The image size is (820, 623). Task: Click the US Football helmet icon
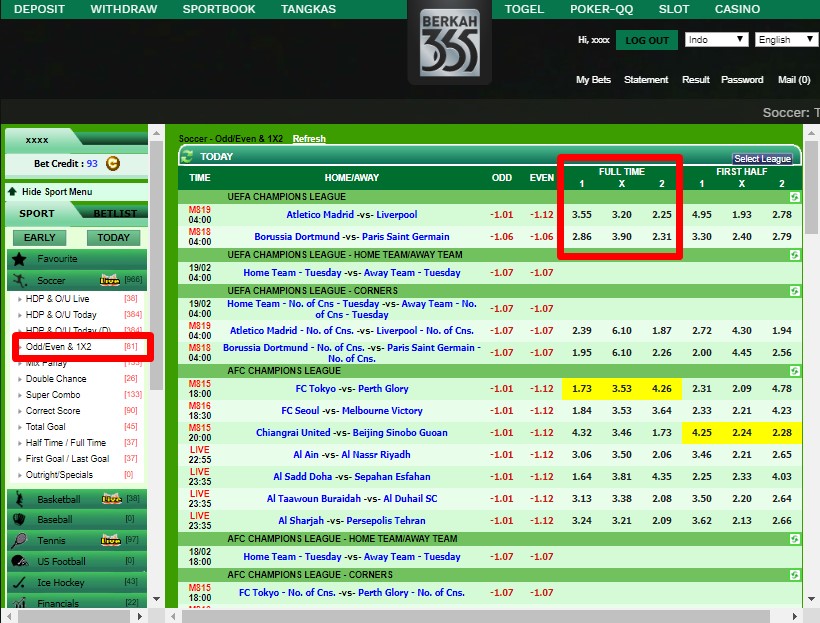point(20,562)
